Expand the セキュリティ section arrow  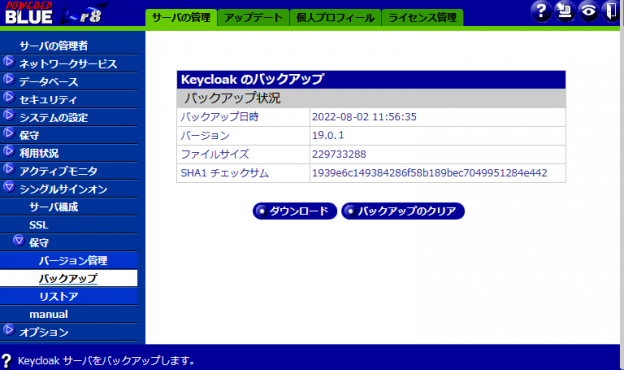(x=9, y=98)
